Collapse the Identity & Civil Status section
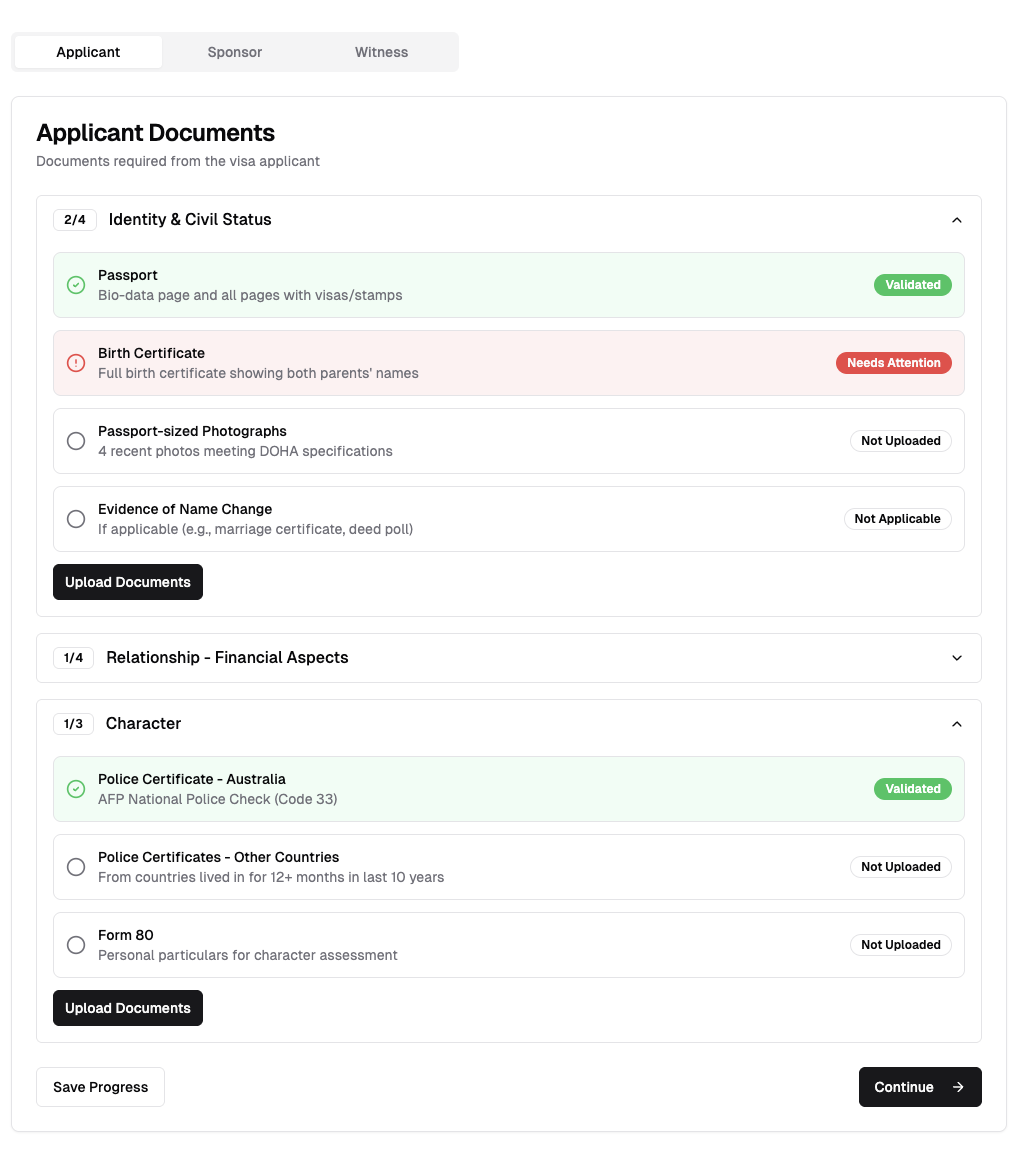Image resolution: width=1026 pixels, height=1168 pixels. tap(956, 219)
